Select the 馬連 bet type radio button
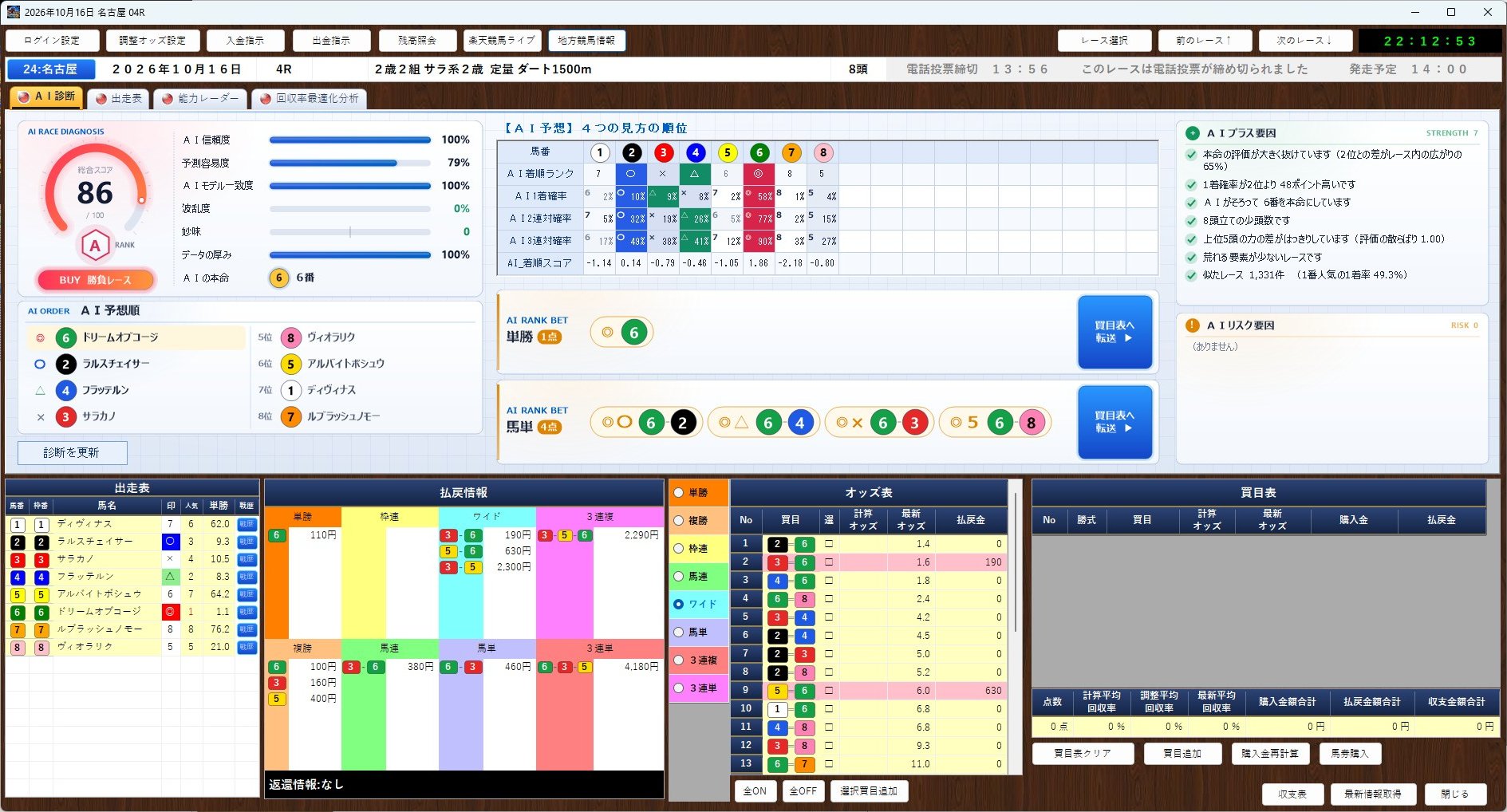Image resolution: width=1507 pixels, height=812 pixels. pos(679,577)
